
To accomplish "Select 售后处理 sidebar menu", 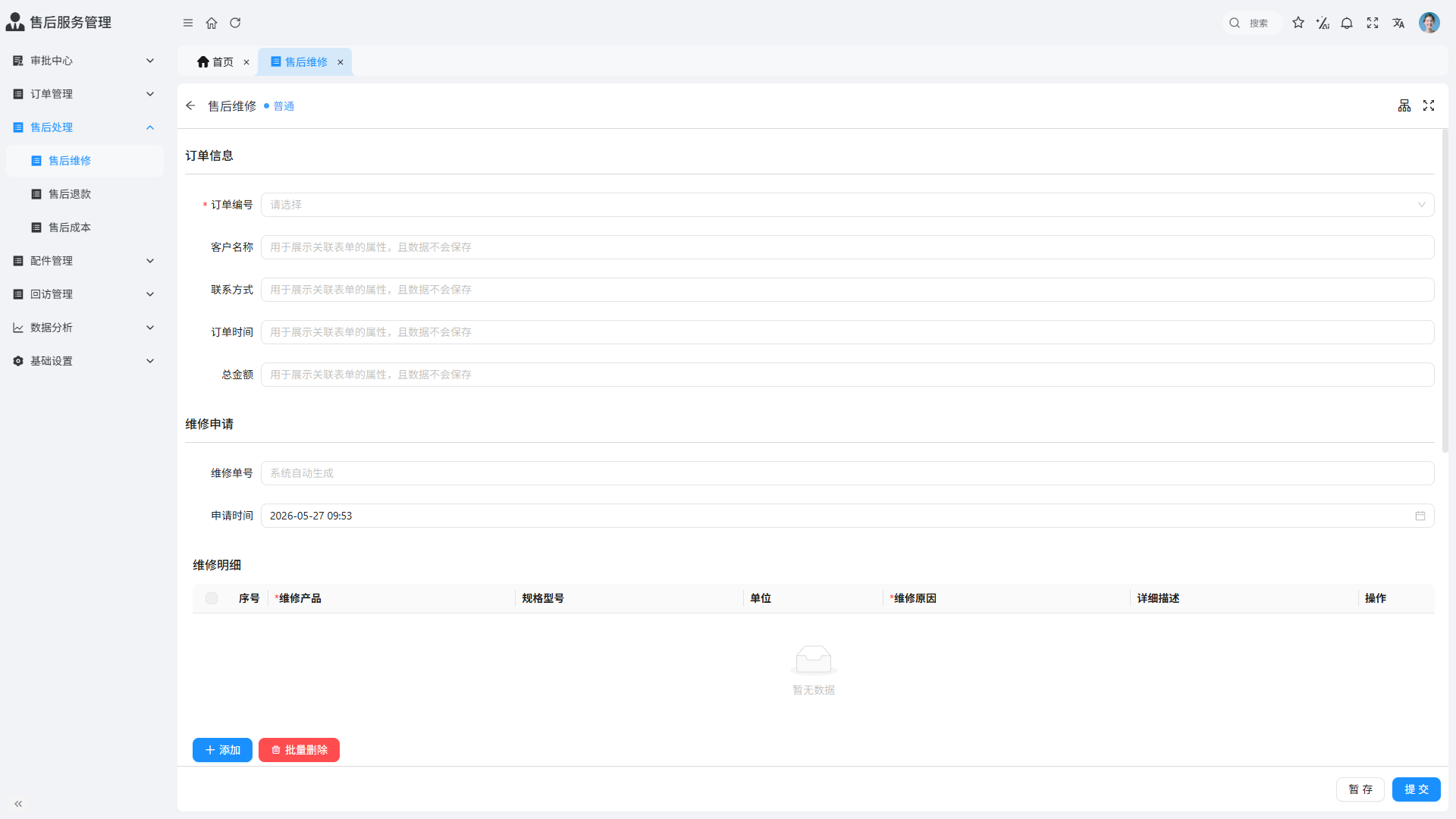I will (x=85, y=127).
